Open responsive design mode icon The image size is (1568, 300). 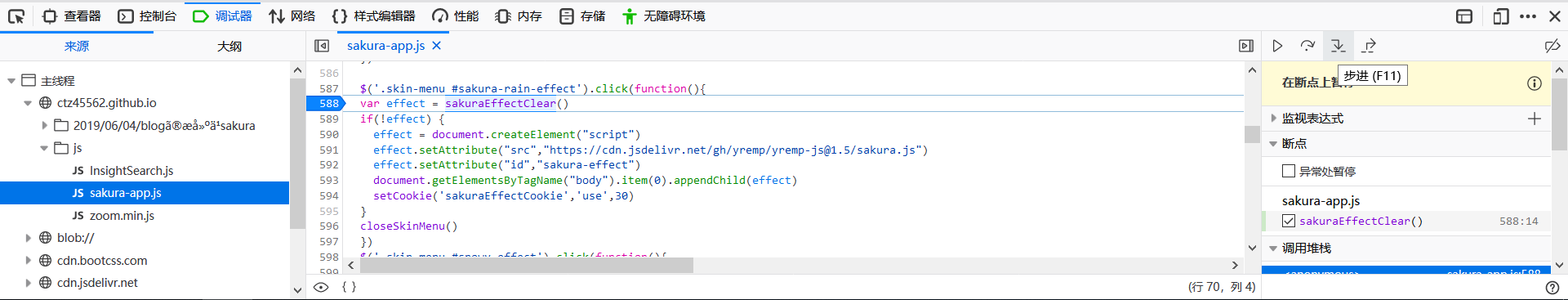(1500, 16)
